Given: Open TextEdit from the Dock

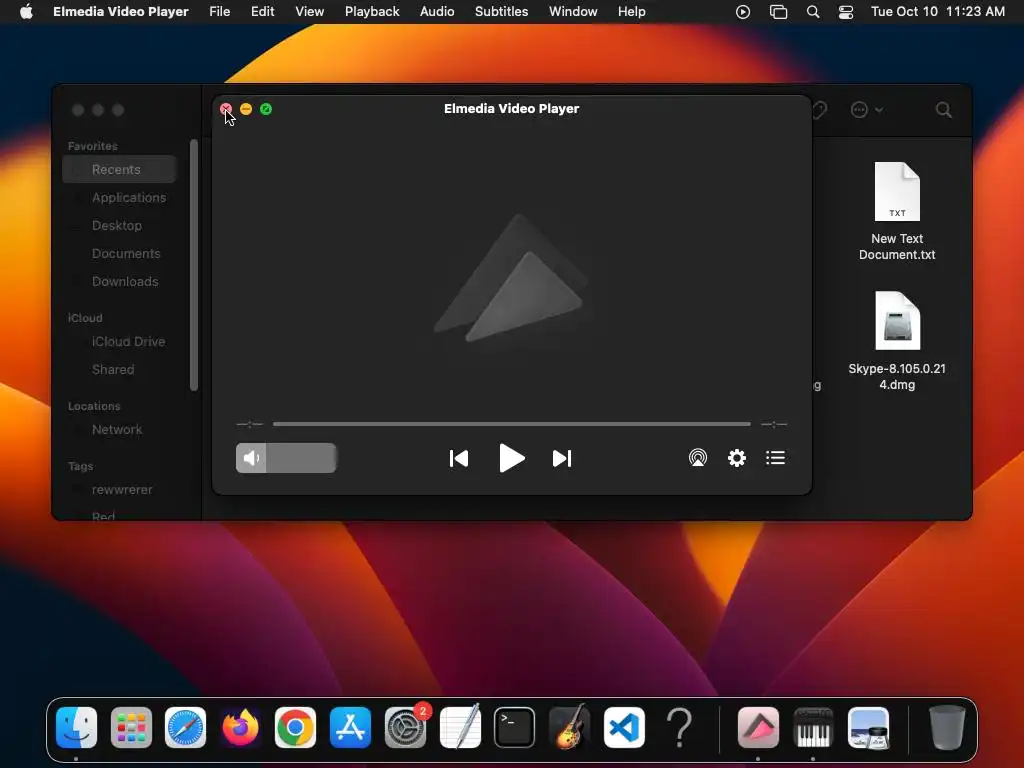Looking at the screenshot, I should [460, 727].
